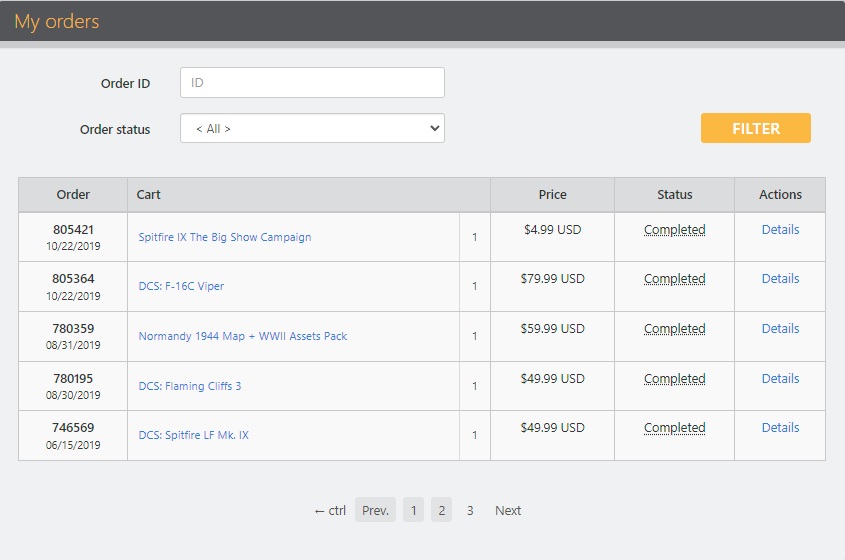Go to page 2 of orders
The image size is (845, 560).
point(441,510)
